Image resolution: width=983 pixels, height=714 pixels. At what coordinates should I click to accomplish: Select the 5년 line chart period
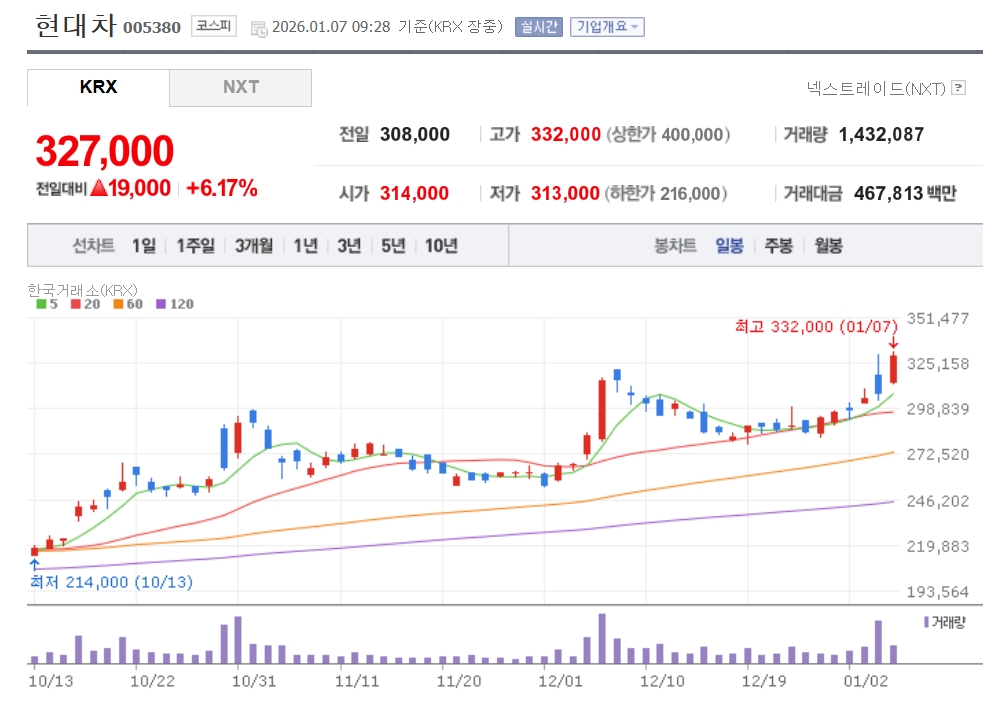(393, 245)
